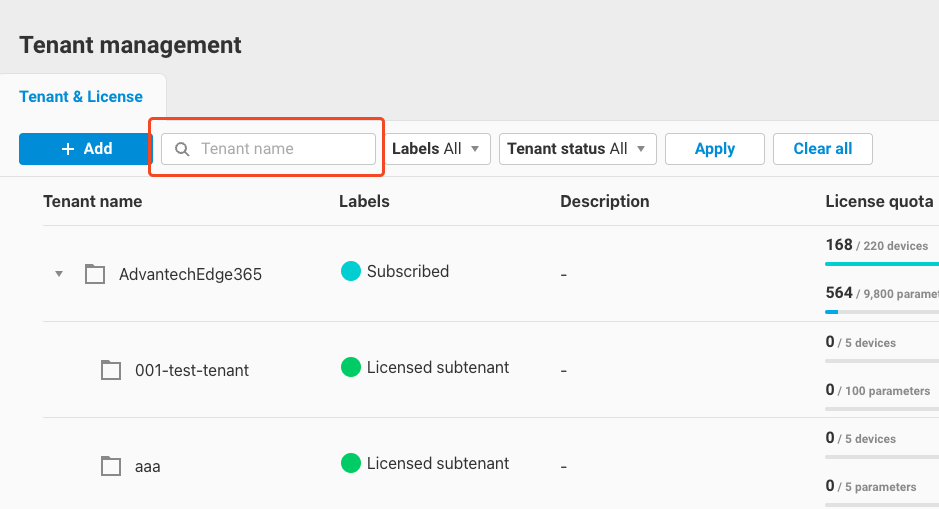
Task: Click Licensed subtenant text in 001-test-tenant row
Action: pos(438,367)
